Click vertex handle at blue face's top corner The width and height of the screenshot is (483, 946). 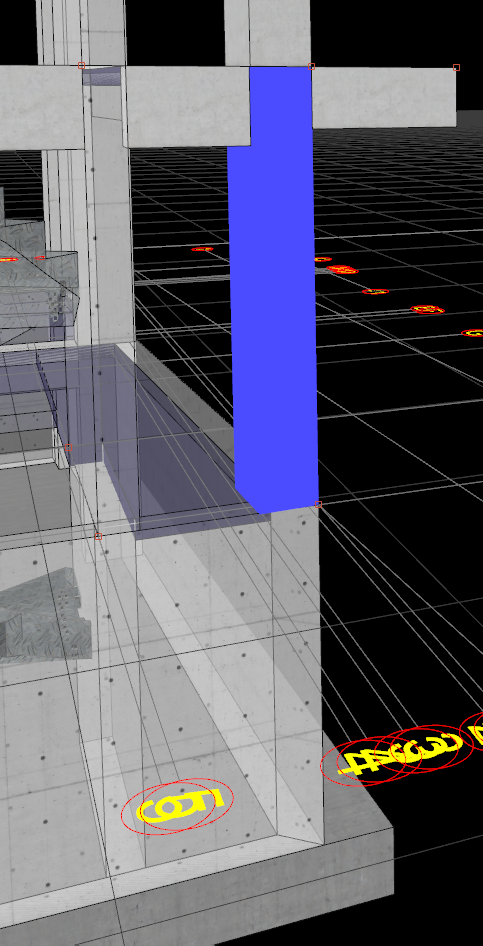pyautogui.click(x=312, y=66)
